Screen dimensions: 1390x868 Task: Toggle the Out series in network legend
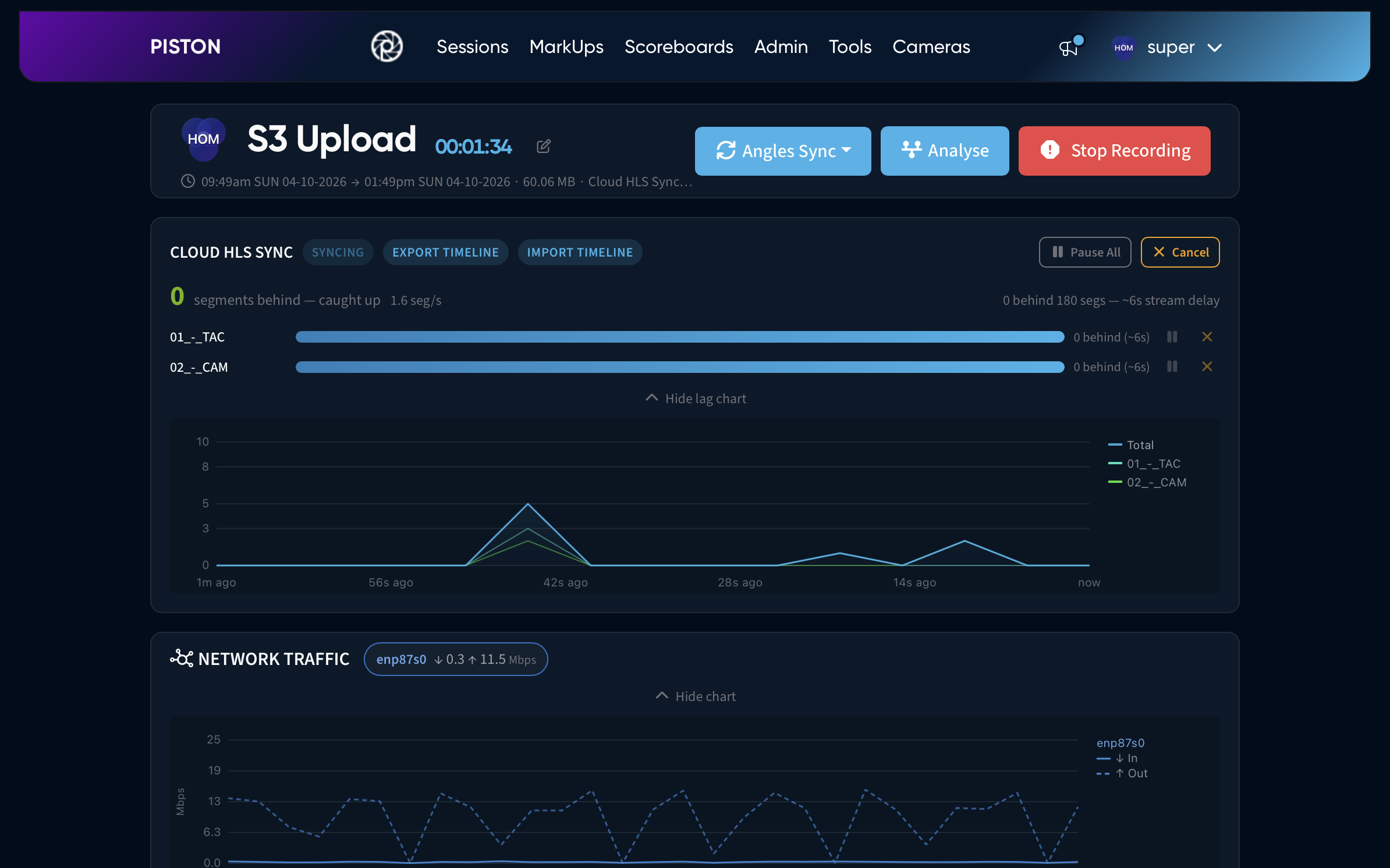[1122, 773]
